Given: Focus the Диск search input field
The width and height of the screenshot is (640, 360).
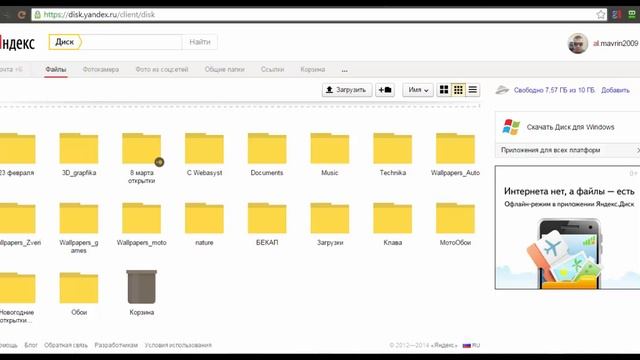Looking at the screenshot, I should [x=131, y=42].
